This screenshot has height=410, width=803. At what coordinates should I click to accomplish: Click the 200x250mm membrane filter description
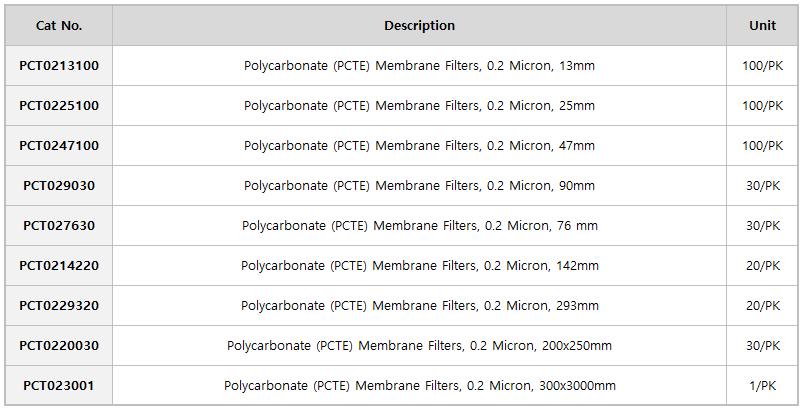[x=419, y=345]
